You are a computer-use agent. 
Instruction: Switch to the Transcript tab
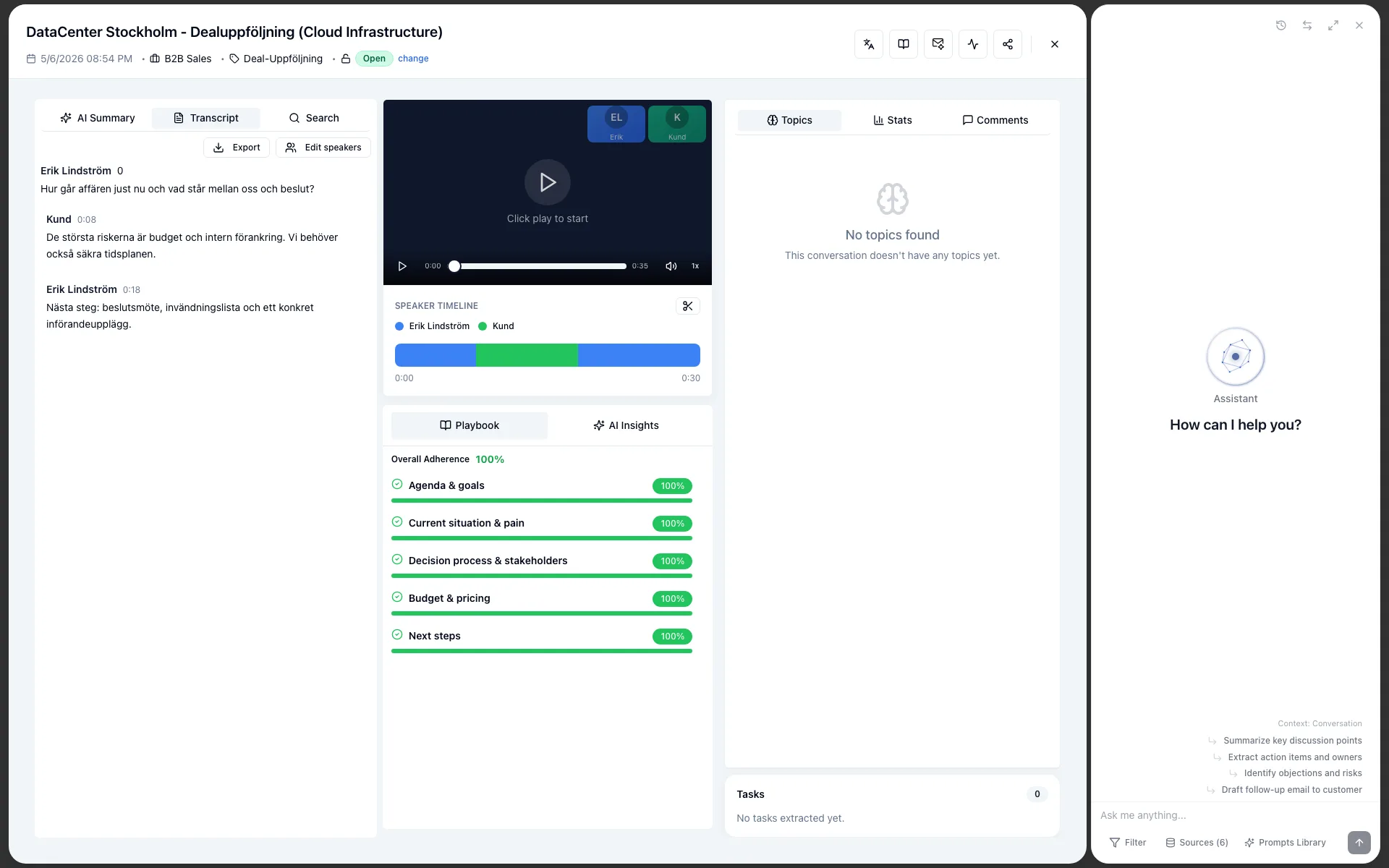[x=206, y=118]
